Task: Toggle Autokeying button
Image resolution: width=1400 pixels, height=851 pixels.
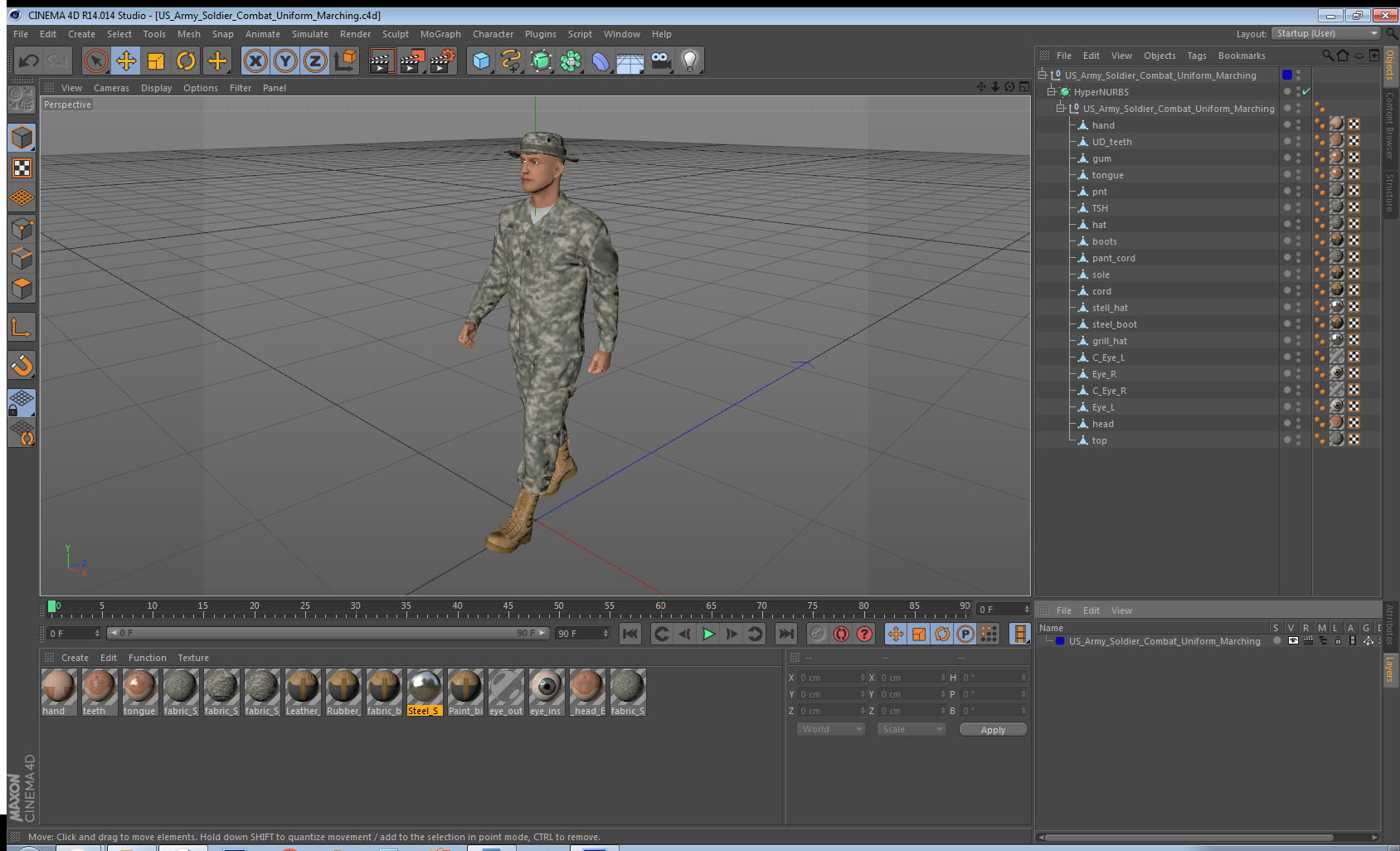Action: [841, 634]
